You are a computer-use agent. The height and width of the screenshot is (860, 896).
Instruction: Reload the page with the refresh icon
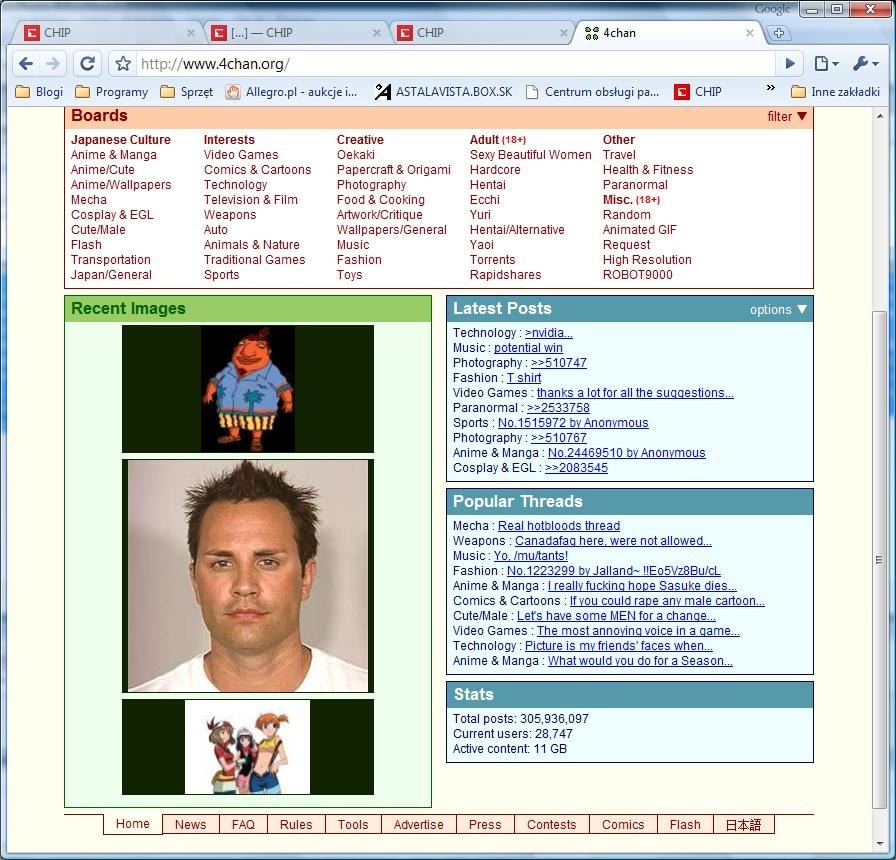point(87,63)
